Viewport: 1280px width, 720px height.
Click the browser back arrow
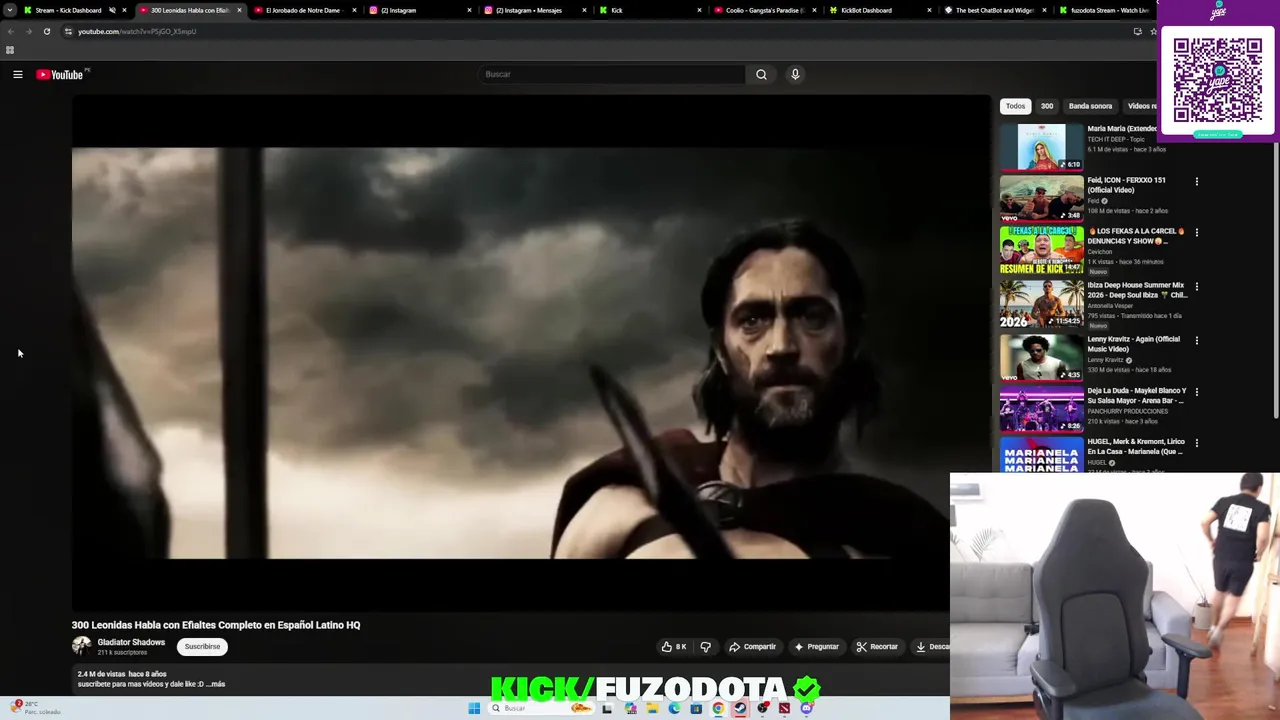pyautogui.click(x=10, y=31)
